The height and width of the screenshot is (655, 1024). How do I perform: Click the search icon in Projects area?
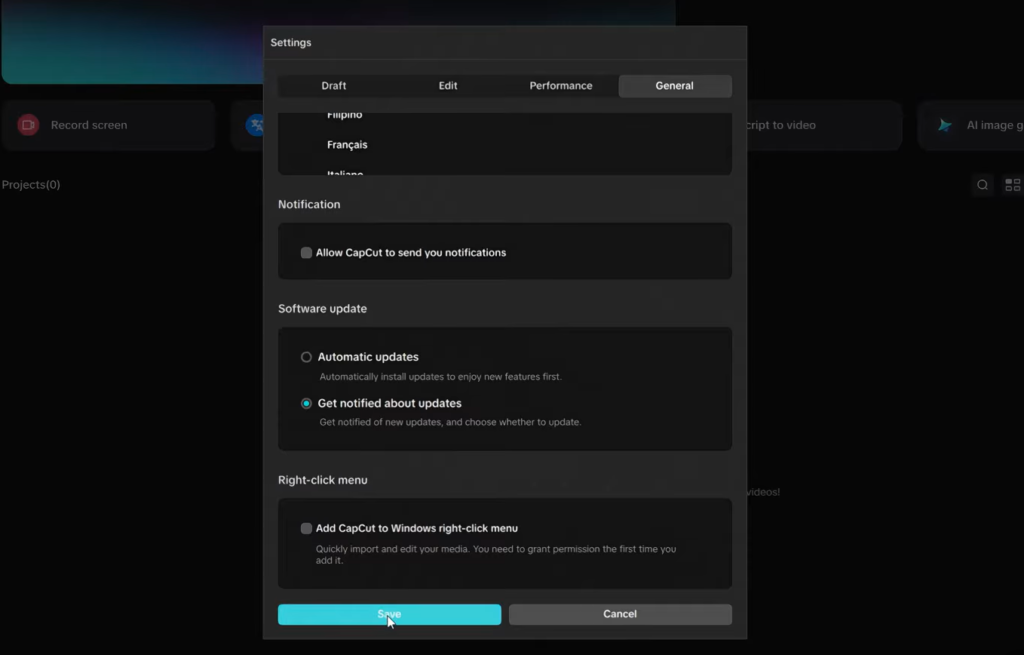(x=982, y=185)
